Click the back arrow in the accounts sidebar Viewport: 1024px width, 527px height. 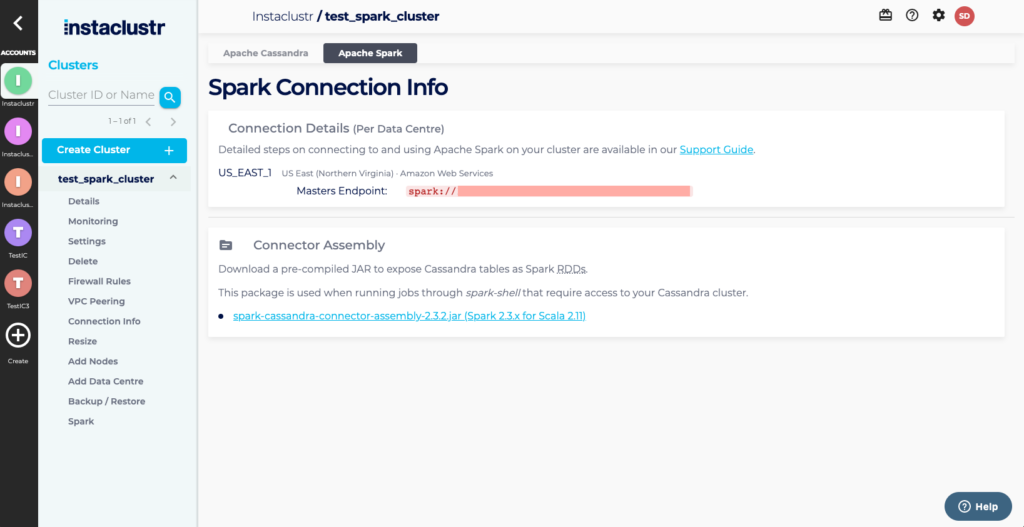click(x=18, y=23)
